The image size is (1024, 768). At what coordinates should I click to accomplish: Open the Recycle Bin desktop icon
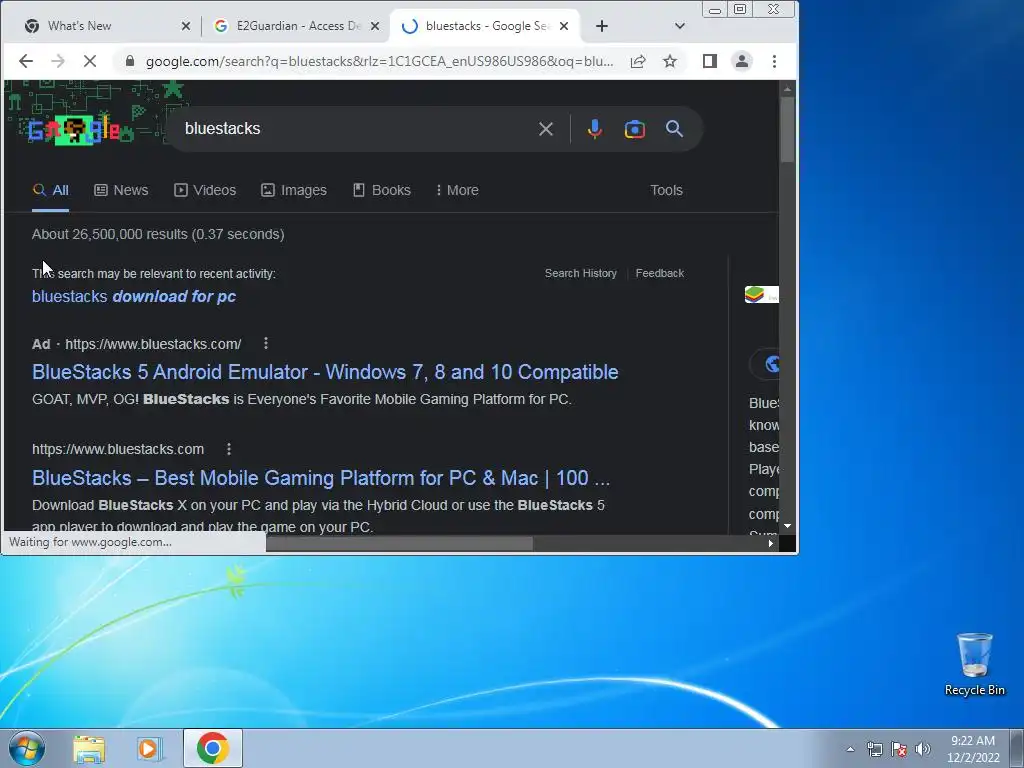click(x=974, y=664)
